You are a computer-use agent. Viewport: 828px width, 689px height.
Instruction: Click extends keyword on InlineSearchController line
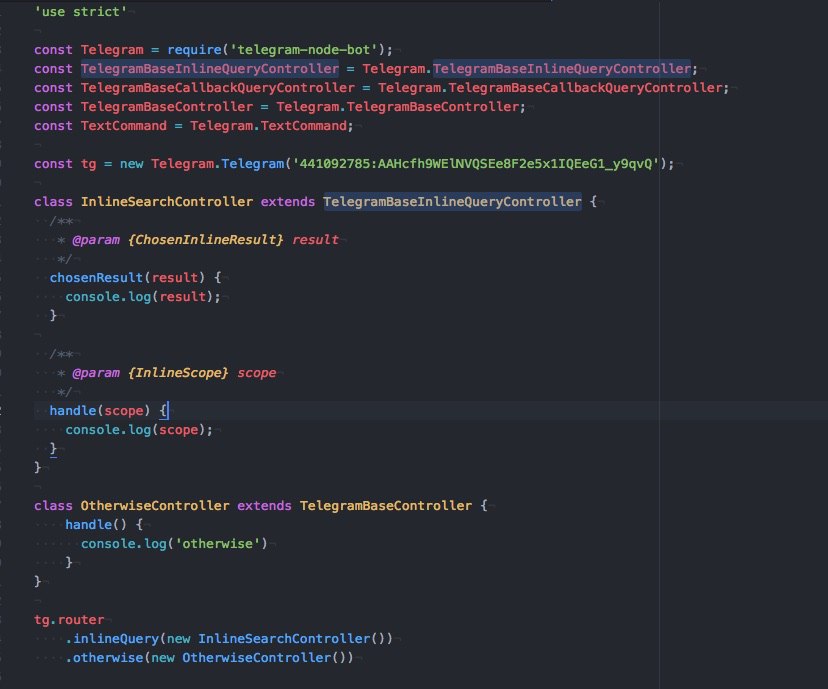pyautogui.click(x=288, y=202)
